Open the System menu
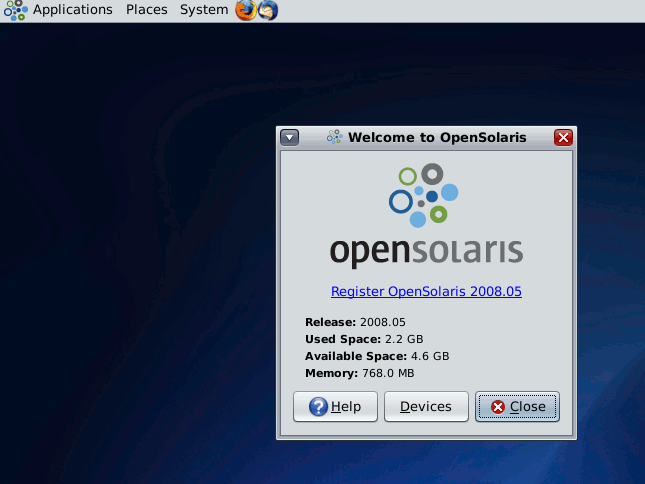This screenshot has width=645, height=484. [x=204, y=9]
